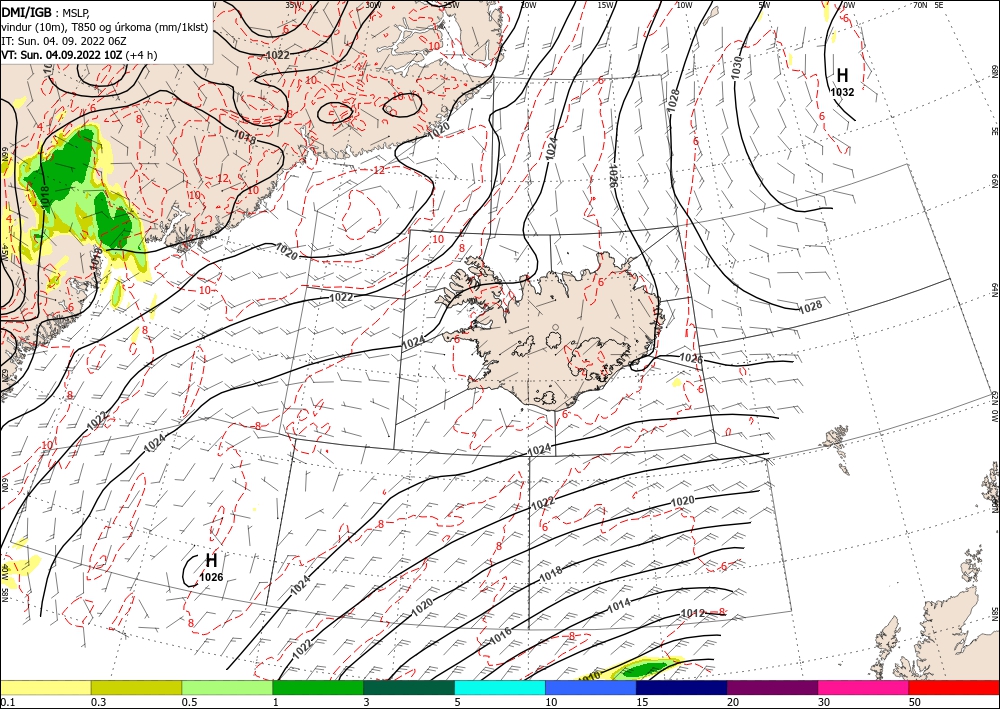The image size is (1000, 709).
Task: Click the '1016' isobar label
Action: [x=501, y=636]
